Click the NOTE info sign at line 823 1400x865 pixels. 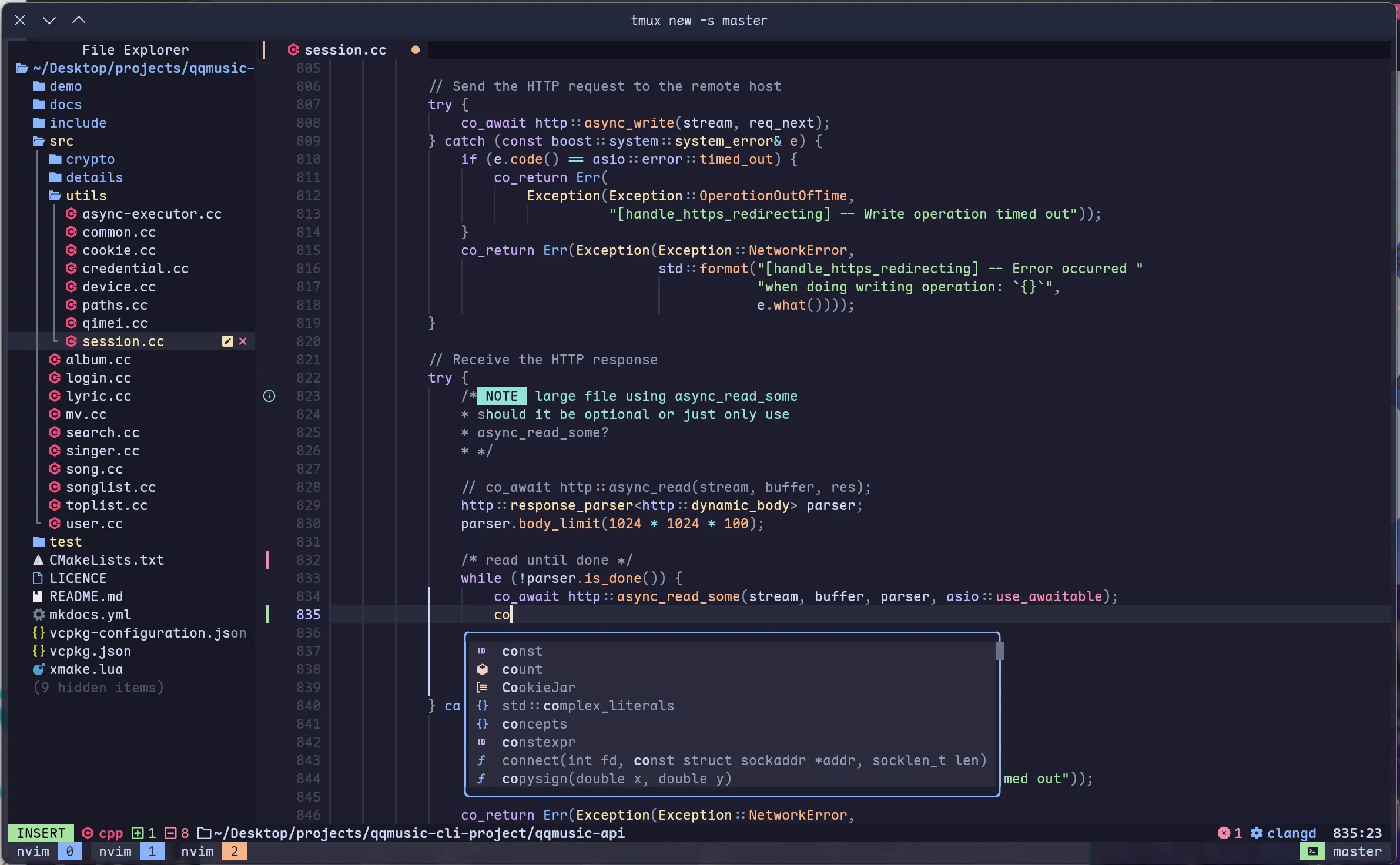tap(269, 396)
